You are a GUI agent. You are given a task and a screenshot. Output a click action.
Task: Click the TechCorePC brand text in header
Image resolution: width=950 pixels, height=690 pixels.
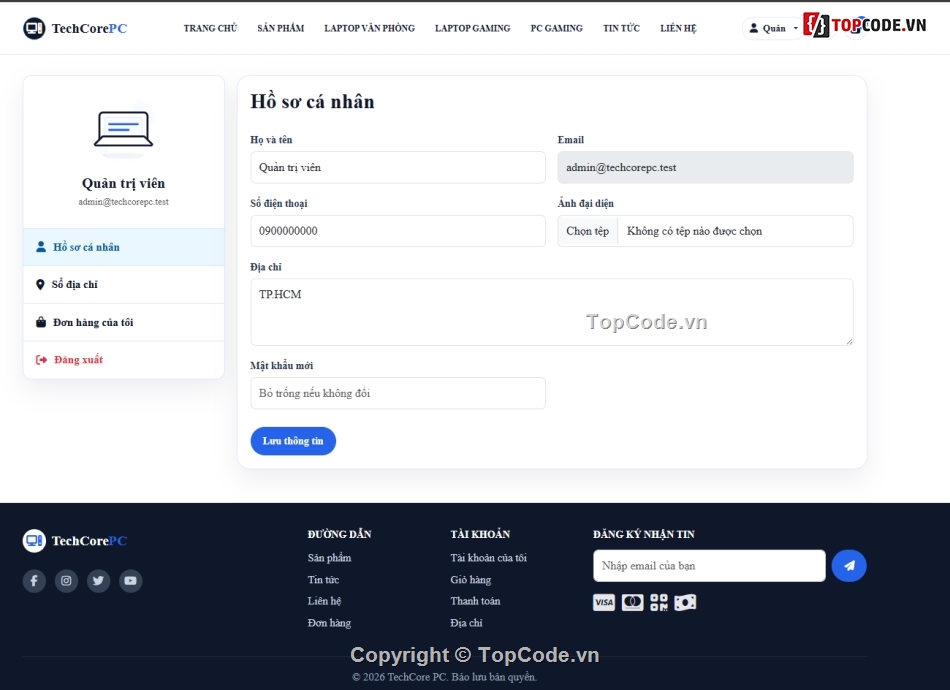coord(89,28)
